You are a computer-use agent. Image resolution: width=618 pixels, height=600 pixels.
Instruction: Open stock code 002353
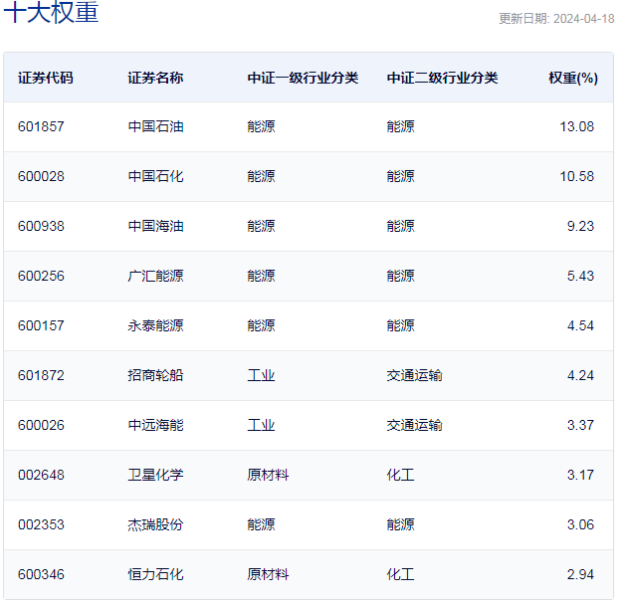[x=41, y=525]
